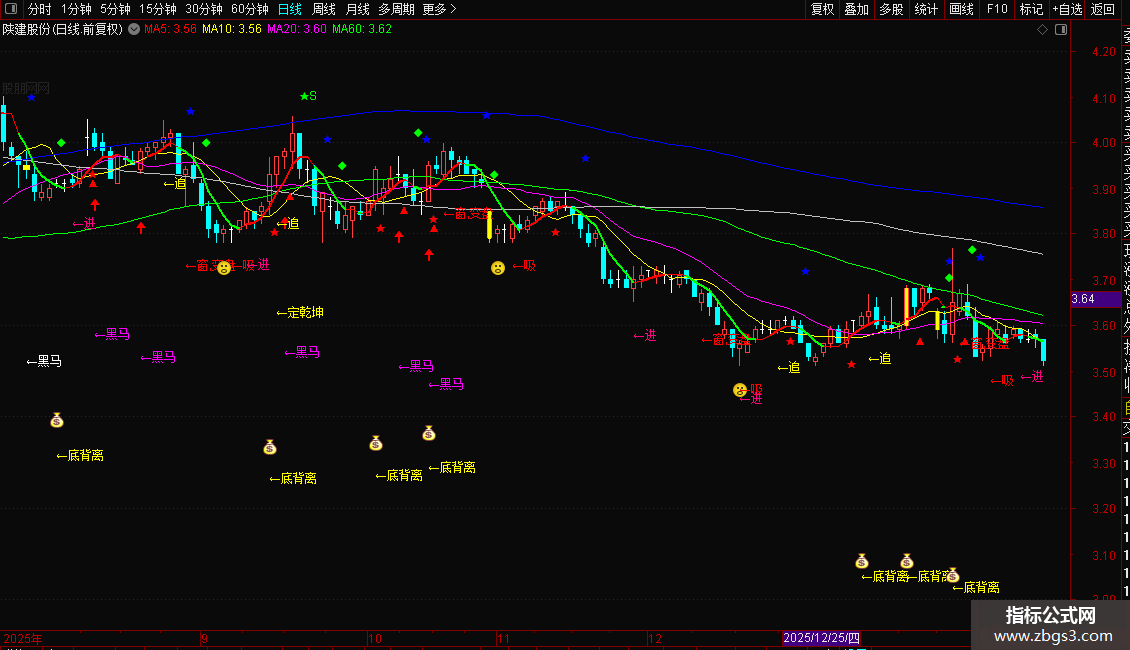Click the MA10: 3.56 indicator label
Image resolution: width=1130 pixels, height=650 pixels.
(x=231, y=29)
